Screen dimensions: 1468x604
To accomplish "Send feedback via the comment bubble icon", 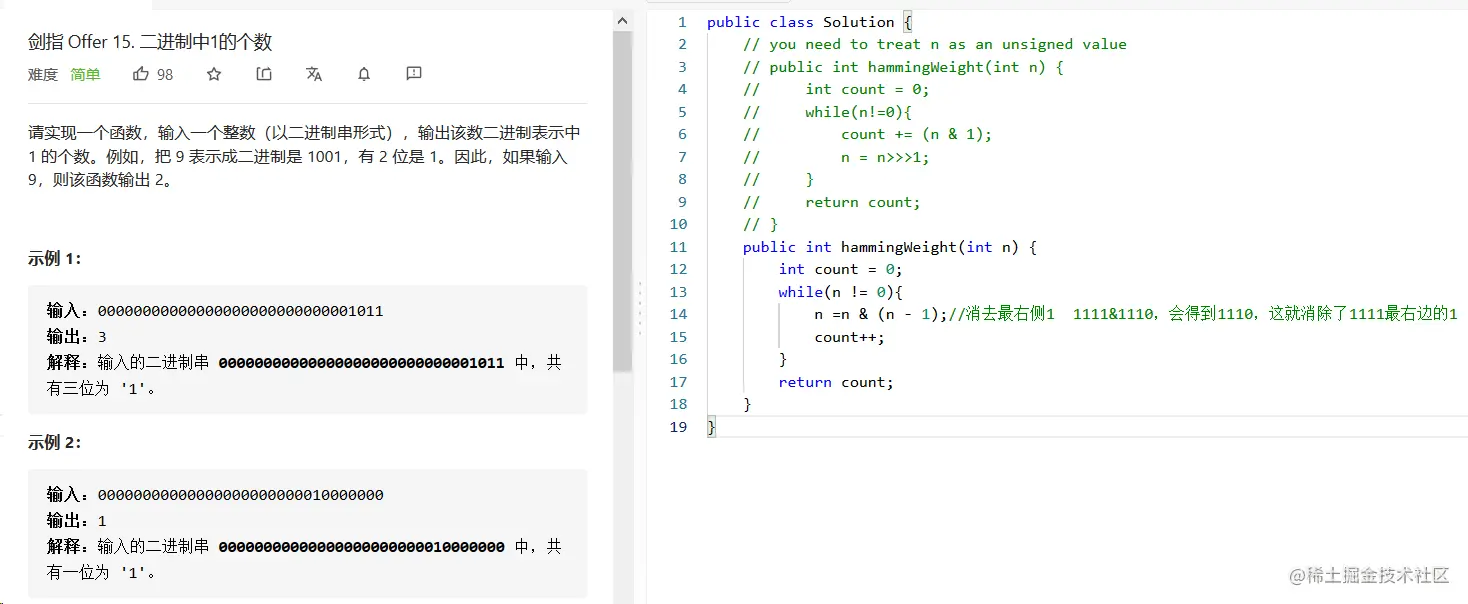I will pos(414,73).
